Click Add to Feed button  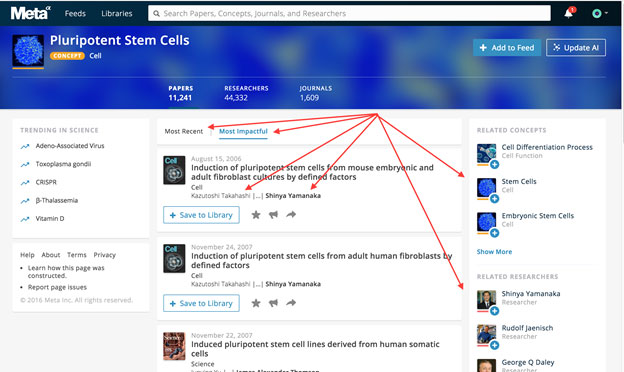point(507,48)
